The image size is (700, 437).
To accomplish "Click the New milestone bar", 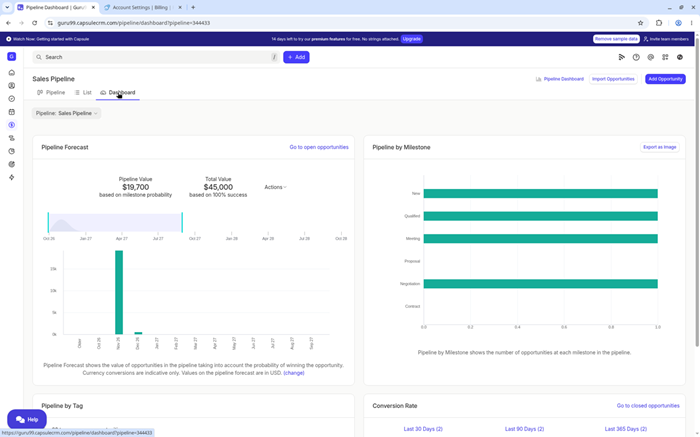I will point(540,193).
